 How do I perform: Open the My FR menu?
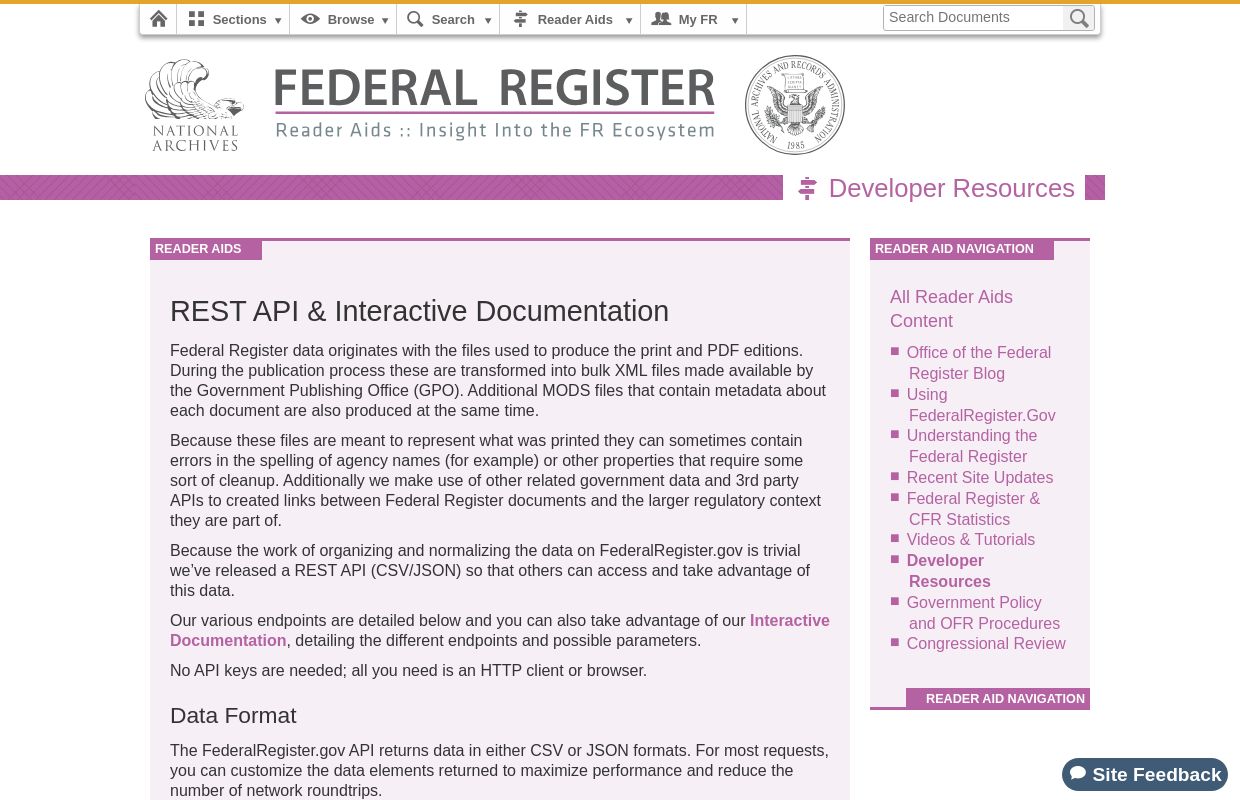694,19
